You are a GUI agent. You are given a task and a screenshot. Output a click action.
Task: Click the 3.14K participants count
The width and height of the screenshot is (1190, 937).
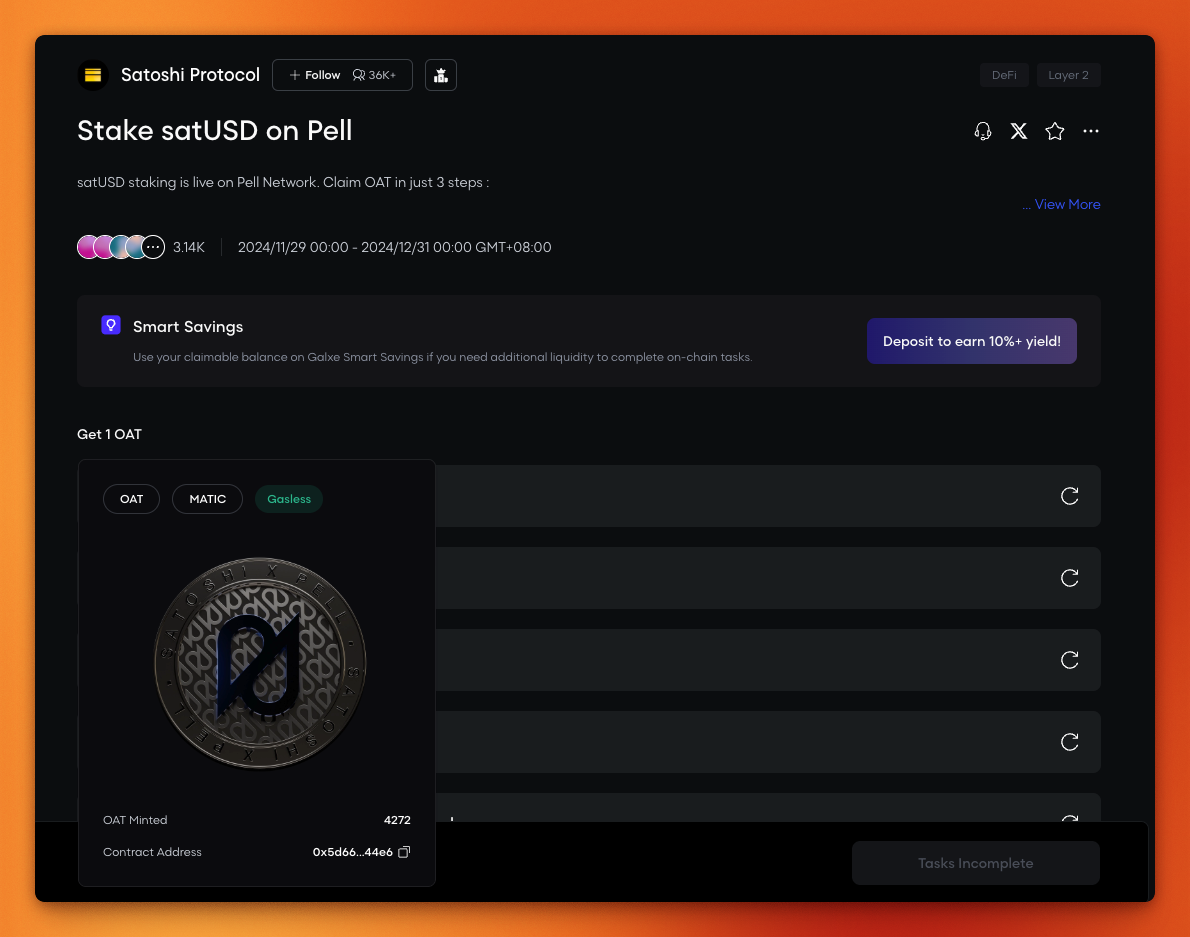189,247
